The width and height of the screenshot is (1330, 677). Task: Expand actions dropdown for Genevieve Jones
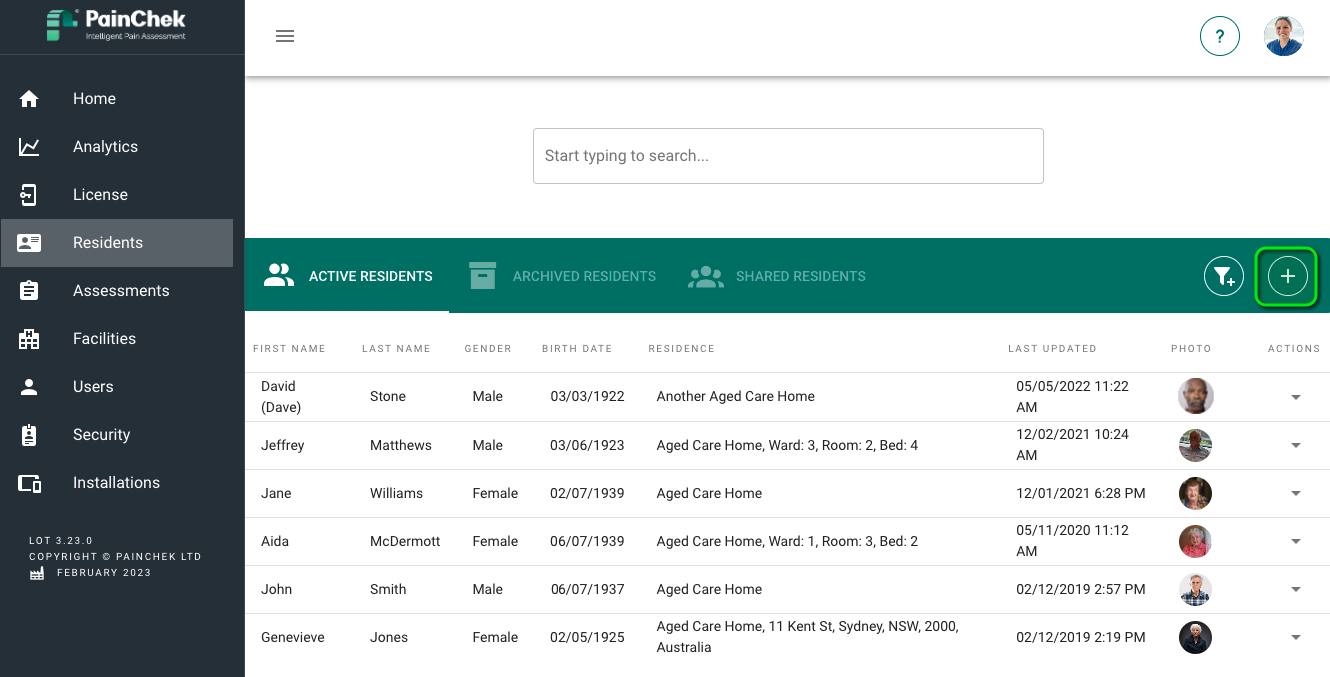1295,637
